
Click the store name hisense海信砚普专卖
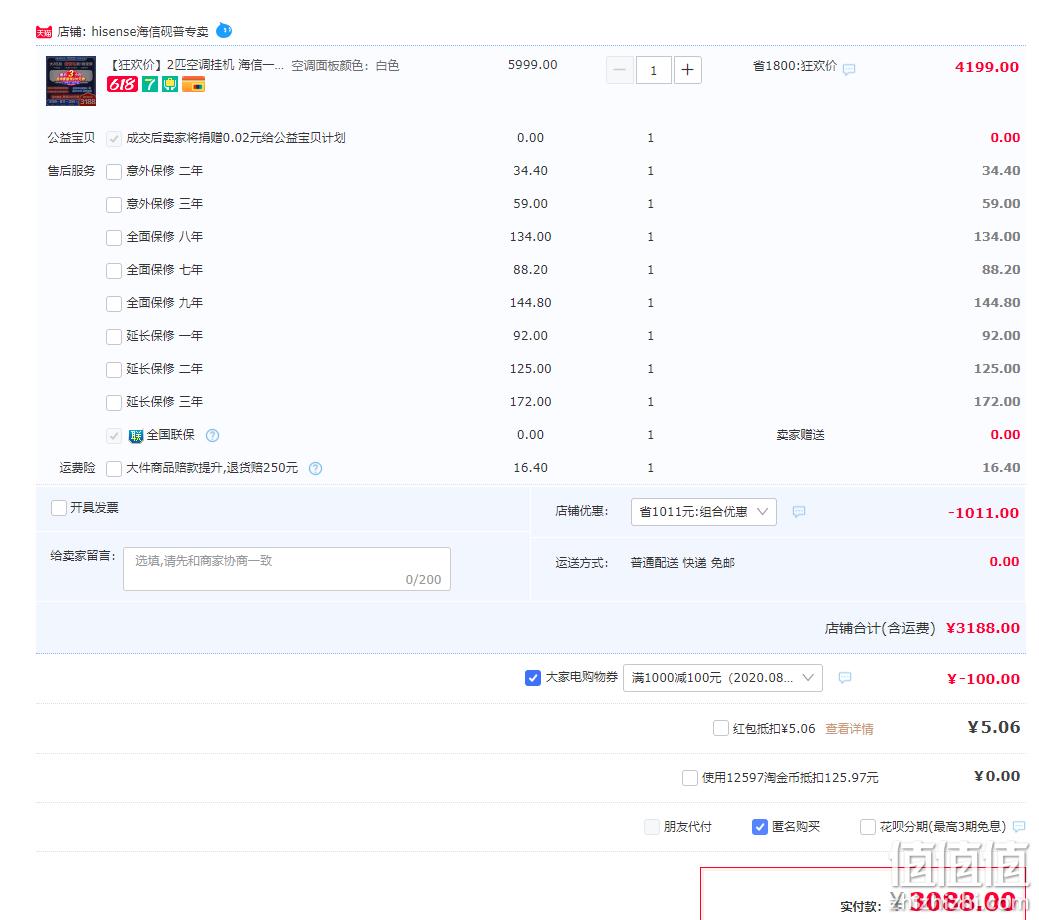[x=150, y=31]
